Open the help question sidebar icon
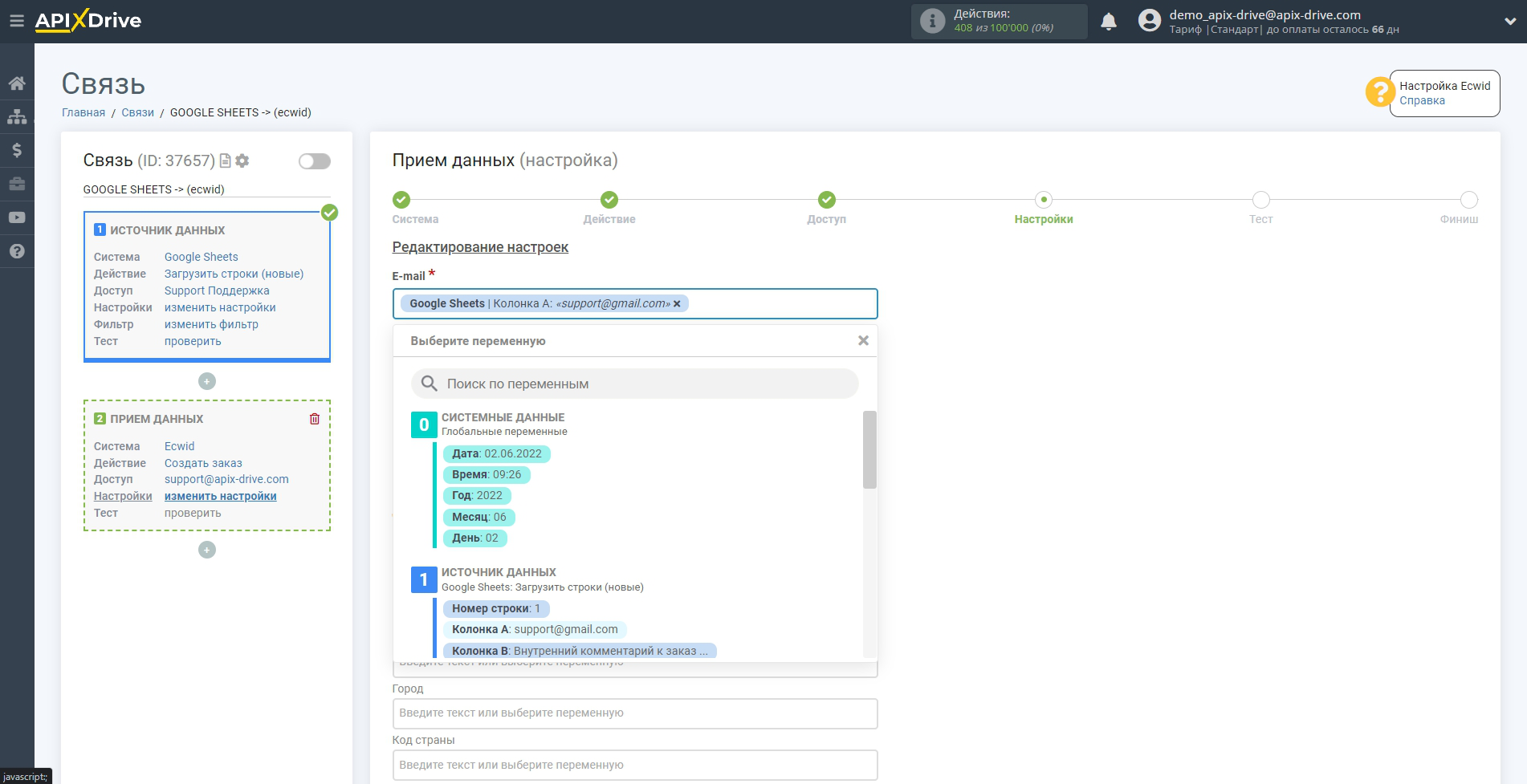 [x=17, y=251]
